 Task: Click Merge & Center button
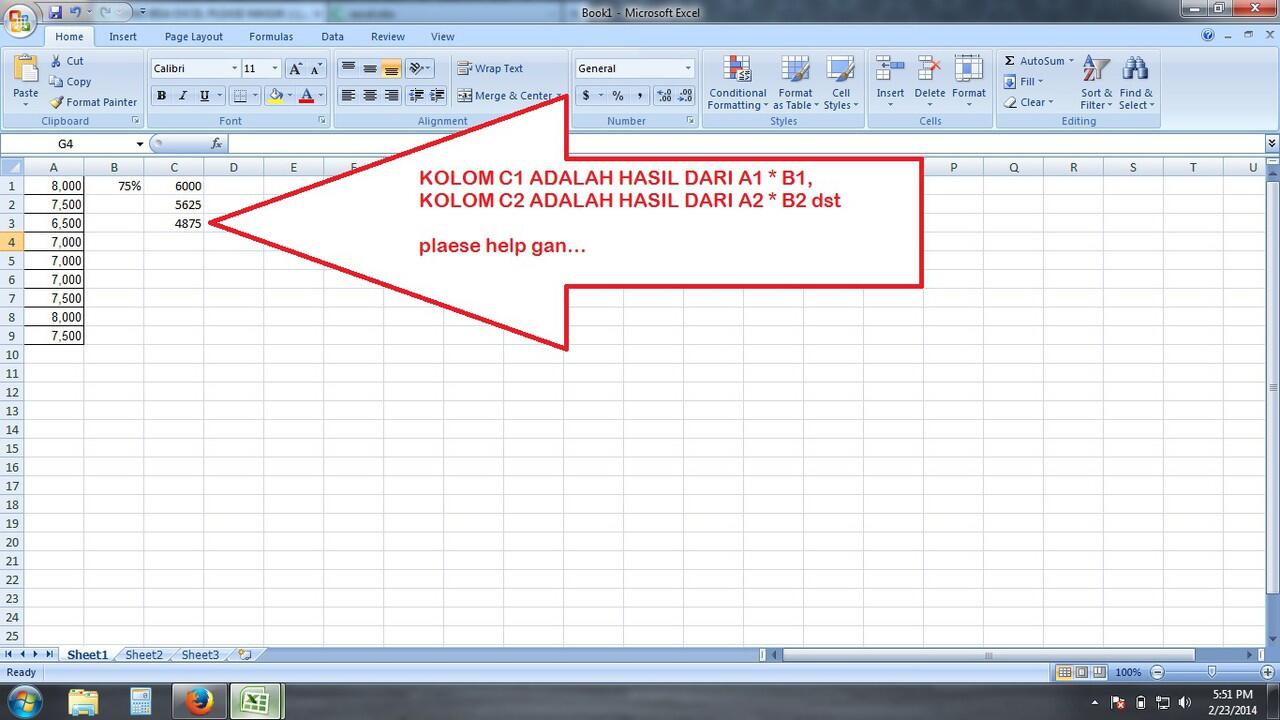tap(504, 96)
